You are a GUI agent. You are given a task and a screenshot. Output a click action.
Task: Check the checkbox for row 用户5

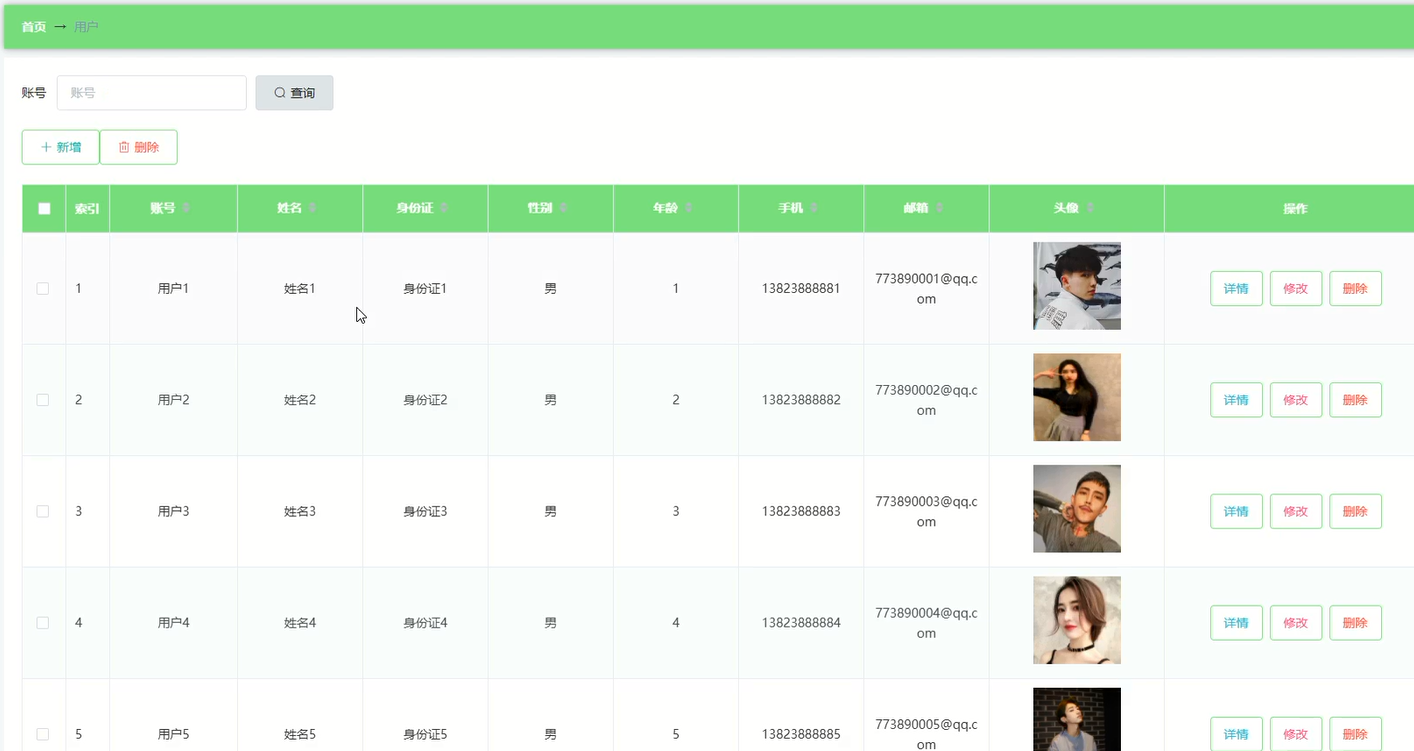pyautogui.click(x=43, y=734)
